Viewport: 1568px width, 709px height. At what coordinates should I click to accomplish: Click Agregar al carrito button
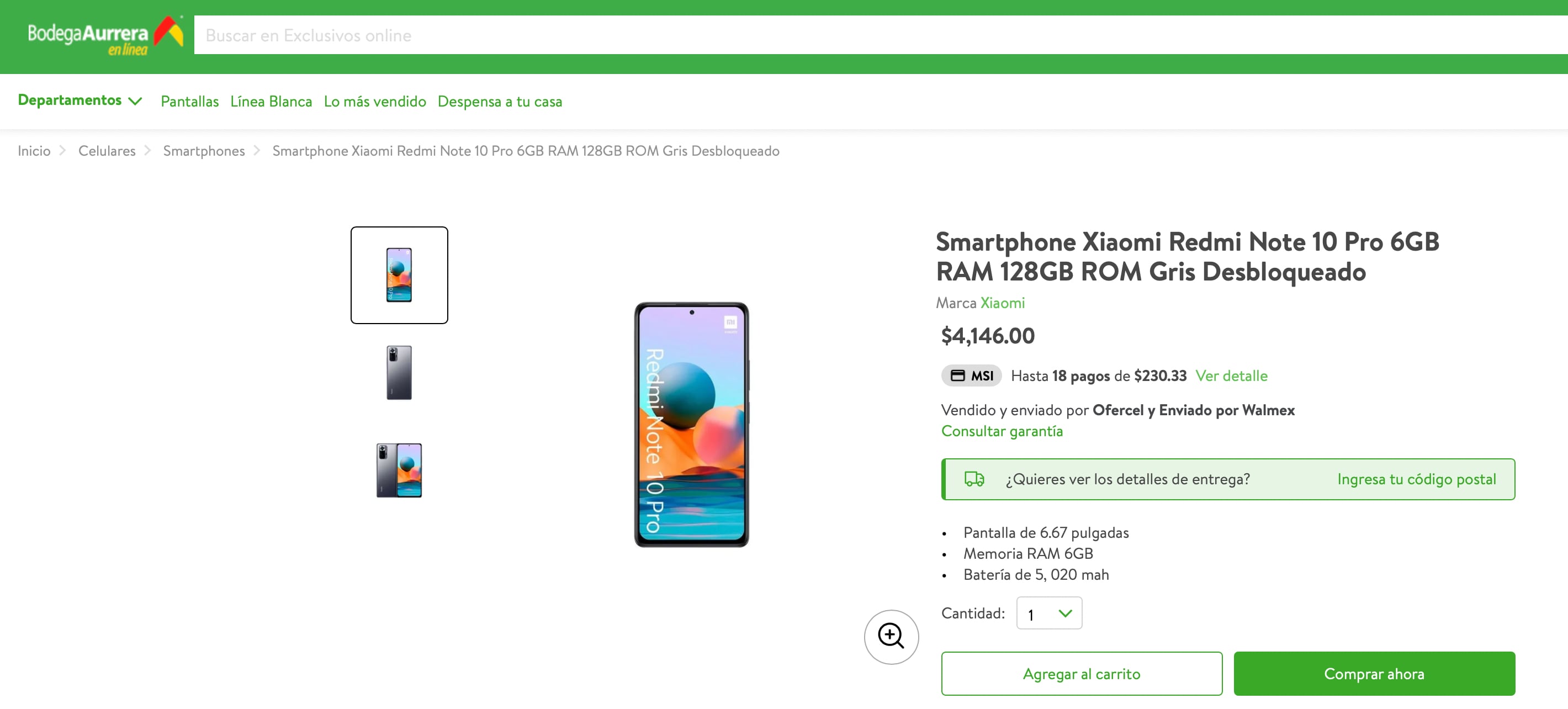point(1081,674)
